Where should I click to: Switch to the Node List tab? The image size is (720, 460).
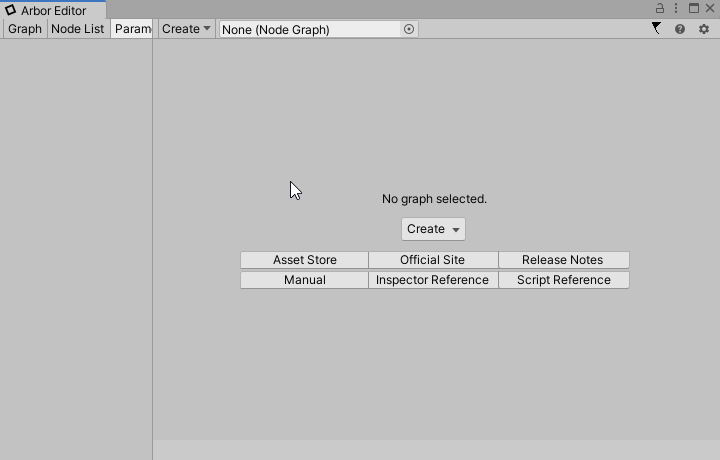point(78,29)
